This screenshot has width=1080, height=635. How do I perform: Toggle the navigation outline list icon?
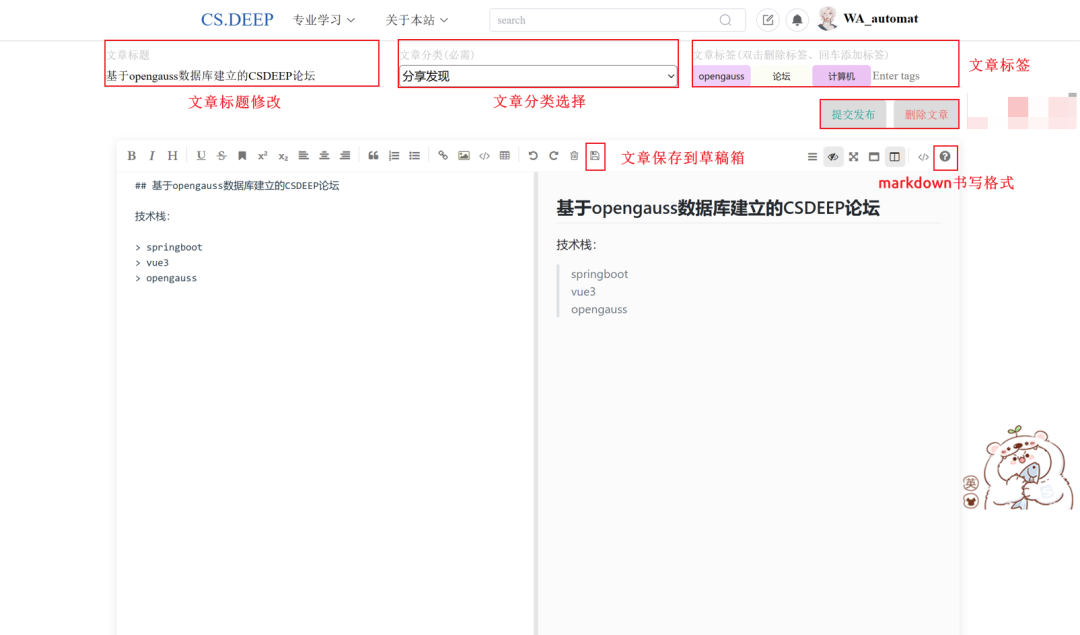click(x=812, y=157)
